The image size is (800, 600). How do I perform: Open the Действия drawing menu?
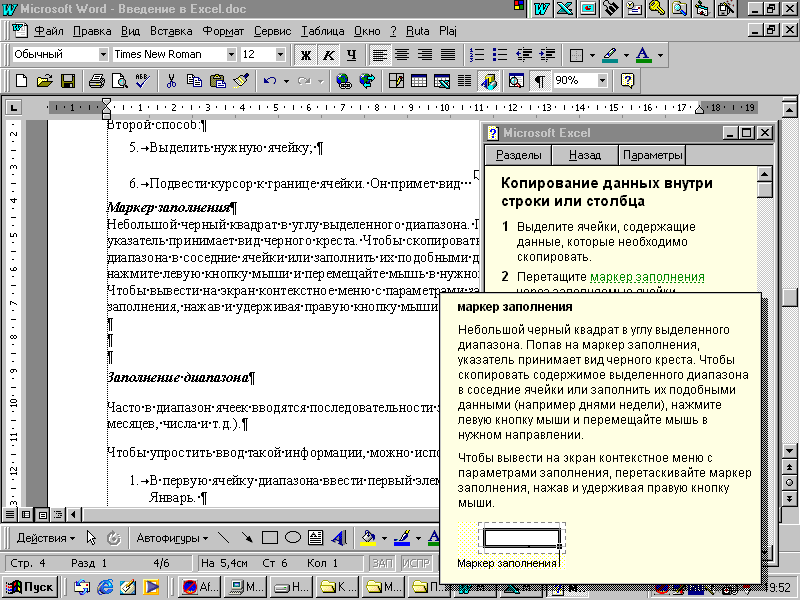pos(45,538)
